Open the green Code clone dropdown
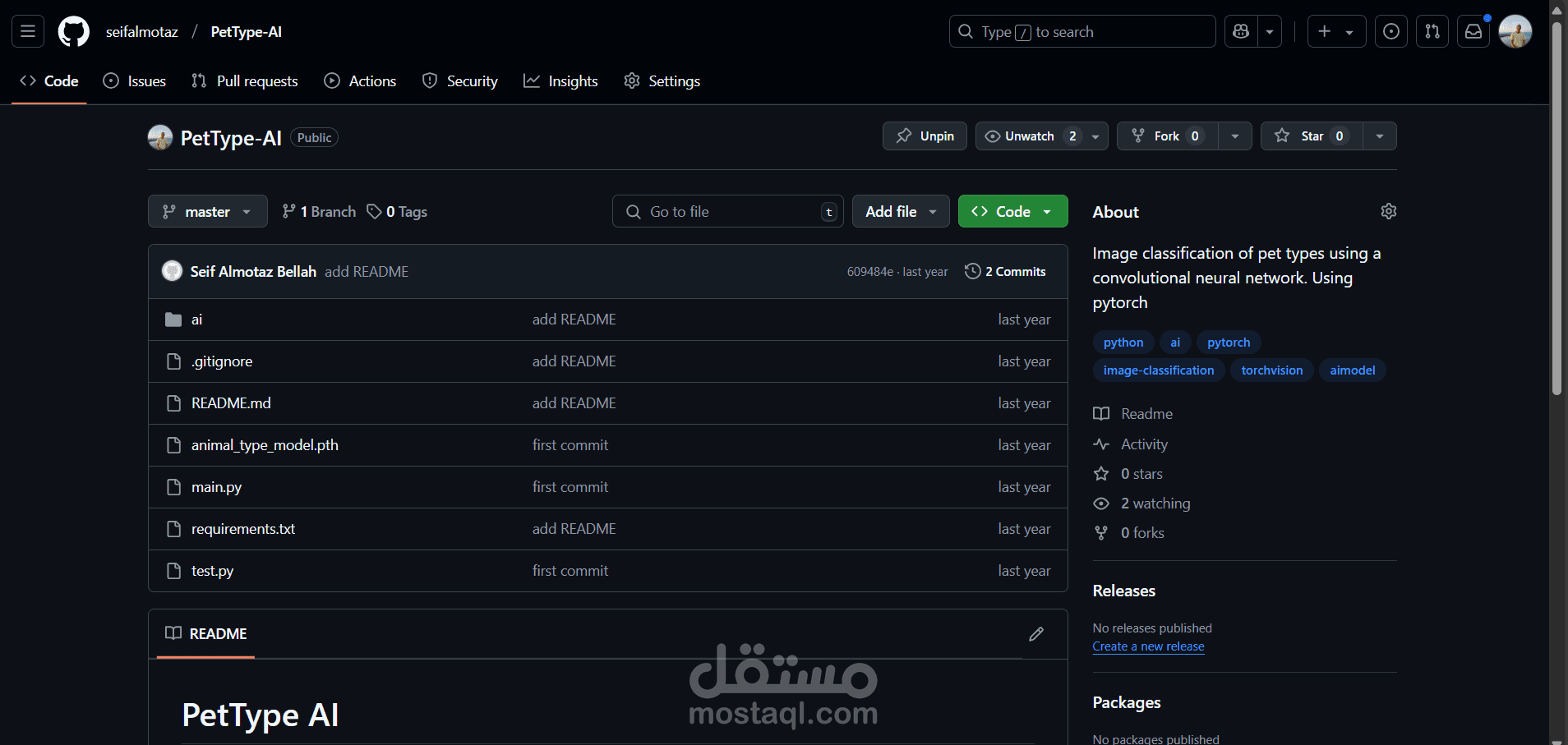This screenshot has width=1568, height=745. (1013, 211)
